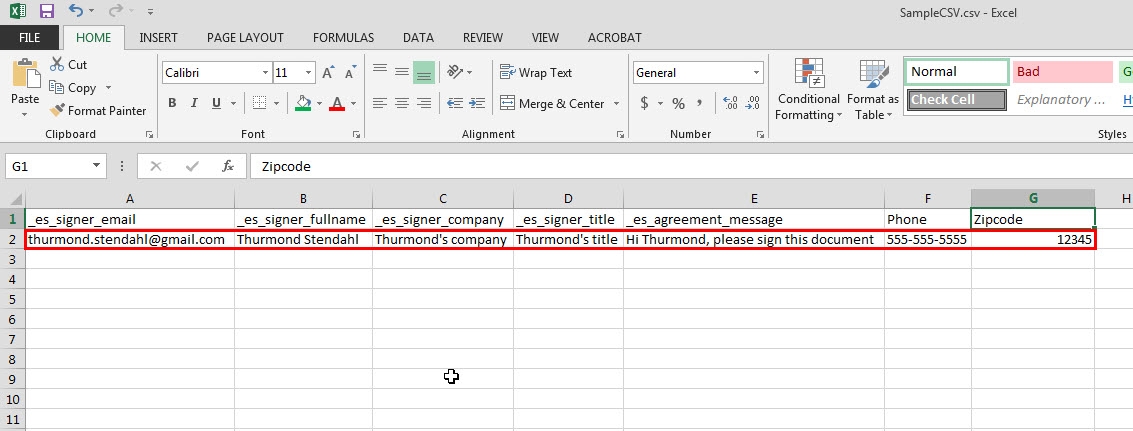Click the Insert Function fx icon
Image resolution: width=1133 pixels, height=431 pixels.
228,166
